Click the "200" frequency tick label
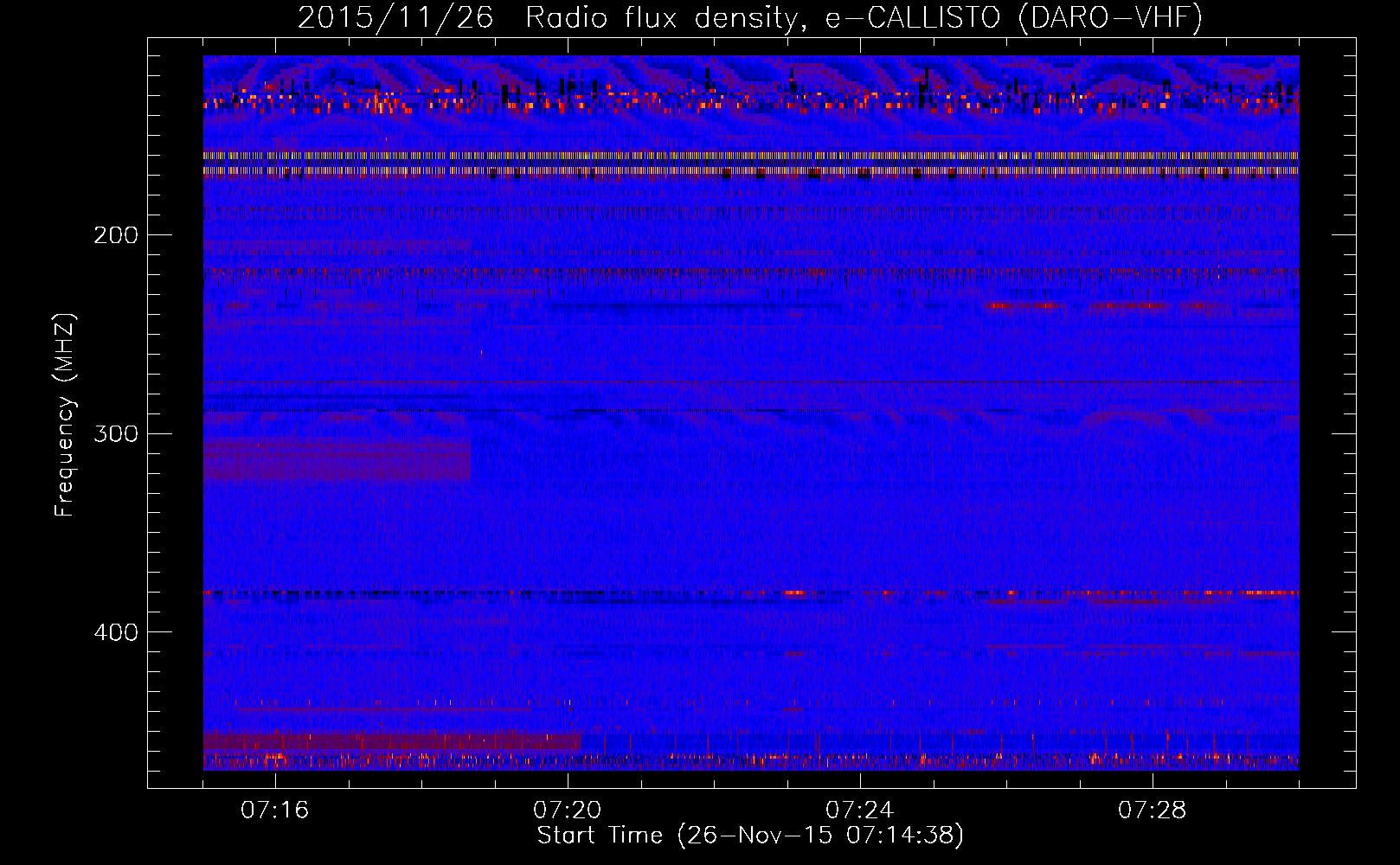The image size is (1400, 865). click(x=116, y=235)
